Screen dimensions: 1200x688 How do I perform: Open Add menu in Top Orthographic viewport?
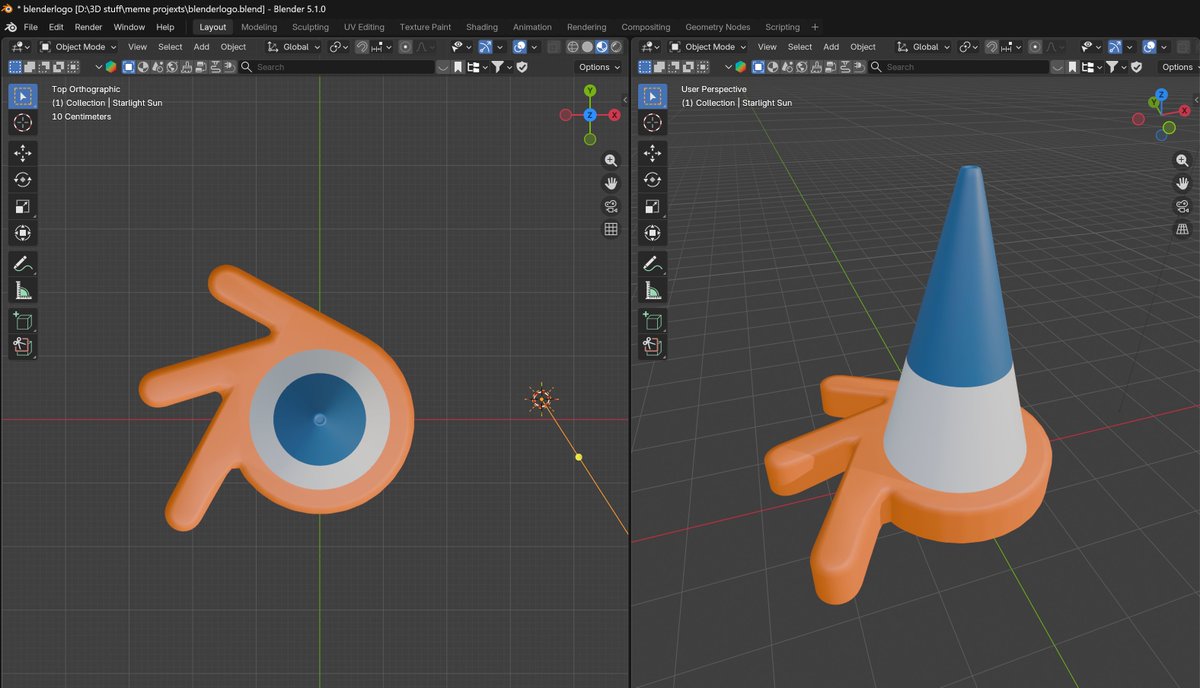pyautogui.click(x=201, y=47)
